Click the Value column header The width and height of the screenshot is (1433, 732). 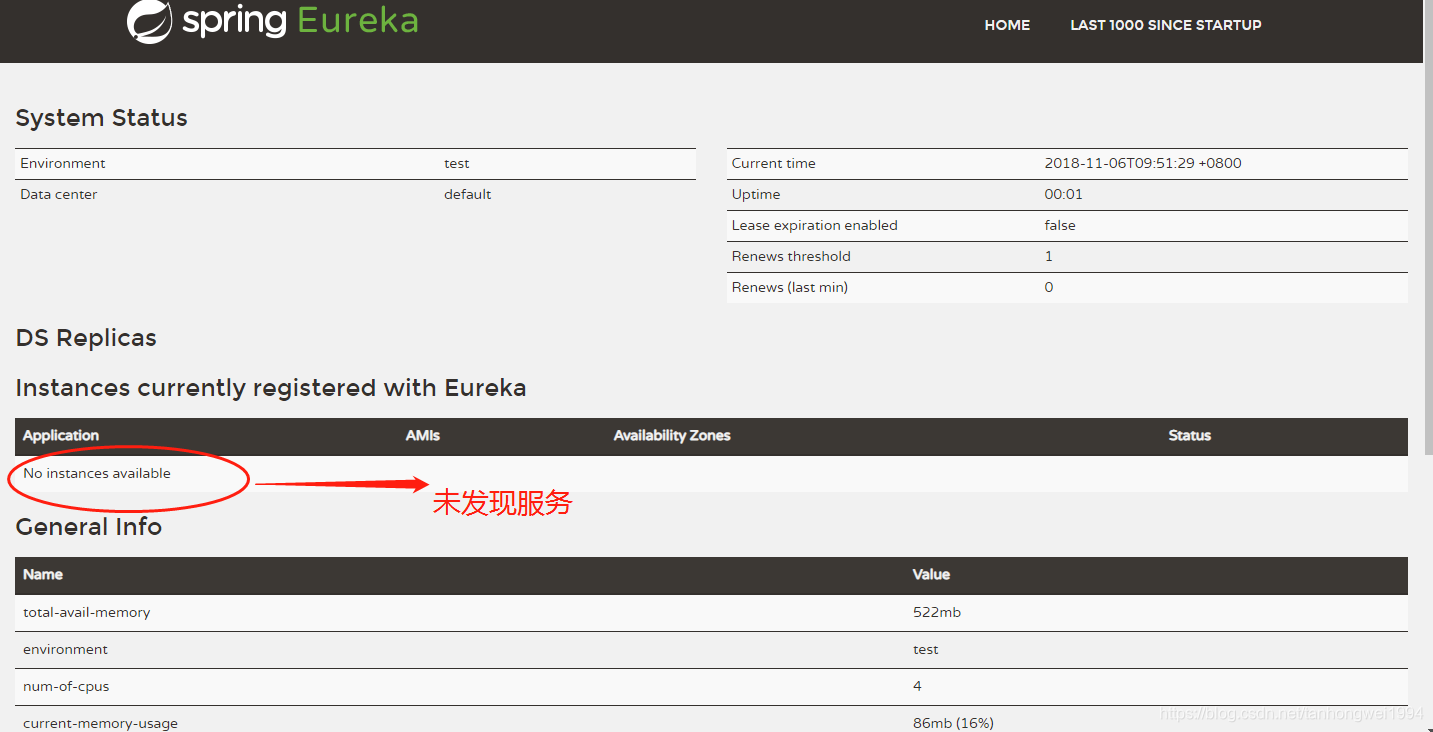[931, 575]
